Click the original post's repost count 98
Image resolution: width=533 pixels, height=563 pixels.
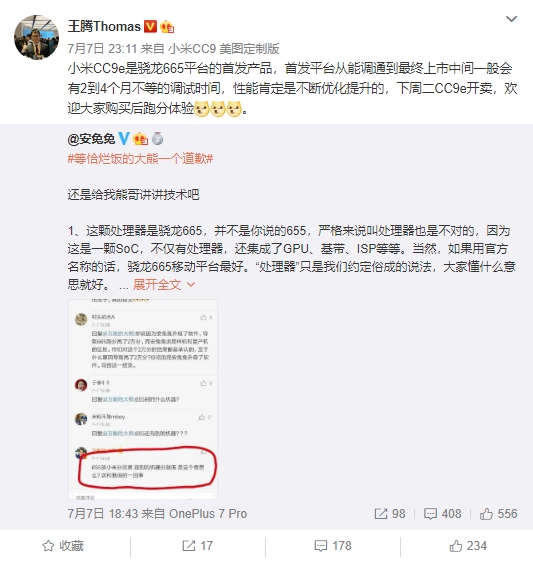(x=390, y=513)
